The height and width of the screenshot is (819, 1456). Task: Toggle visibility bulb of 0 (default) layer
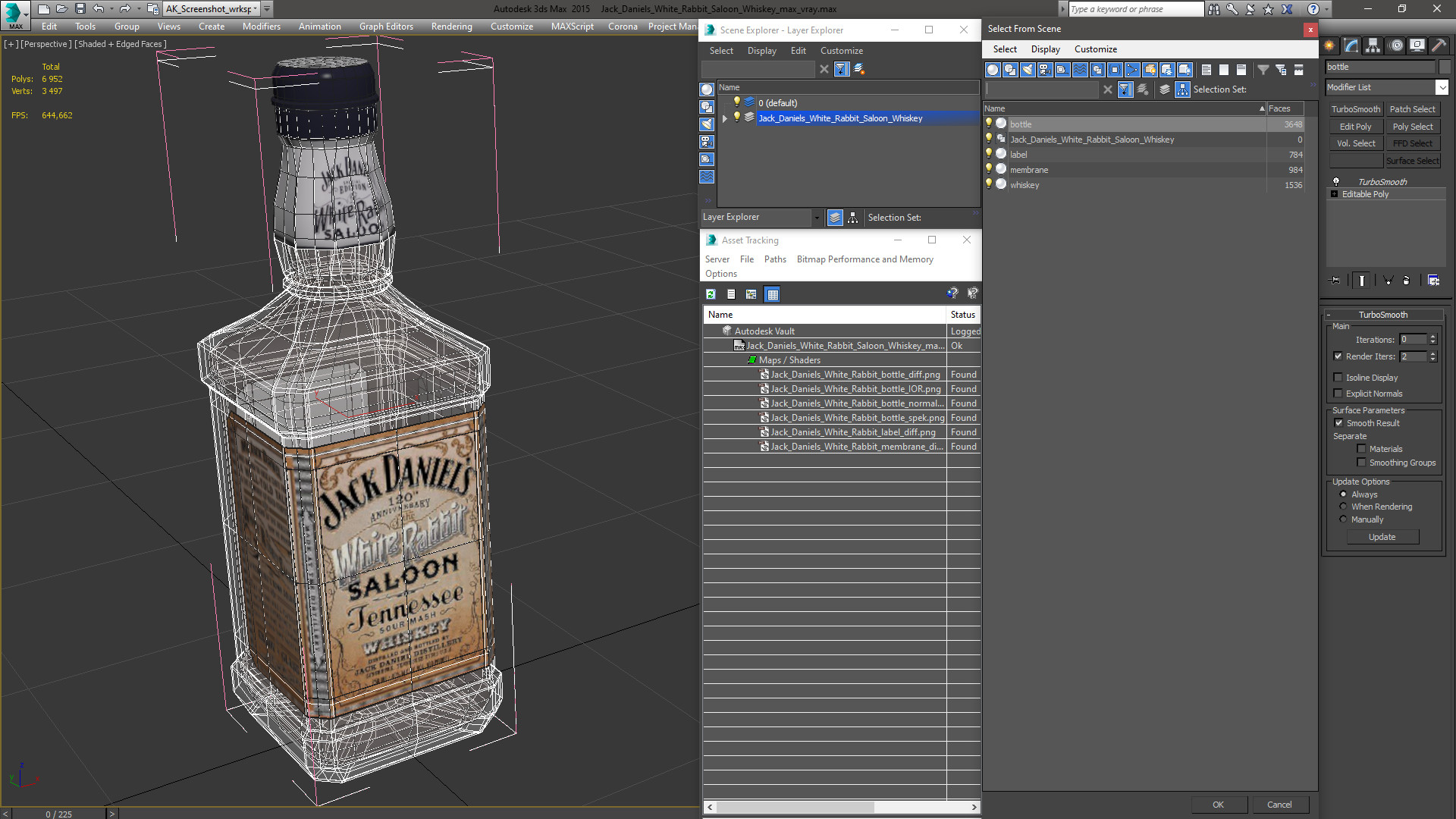736,102
